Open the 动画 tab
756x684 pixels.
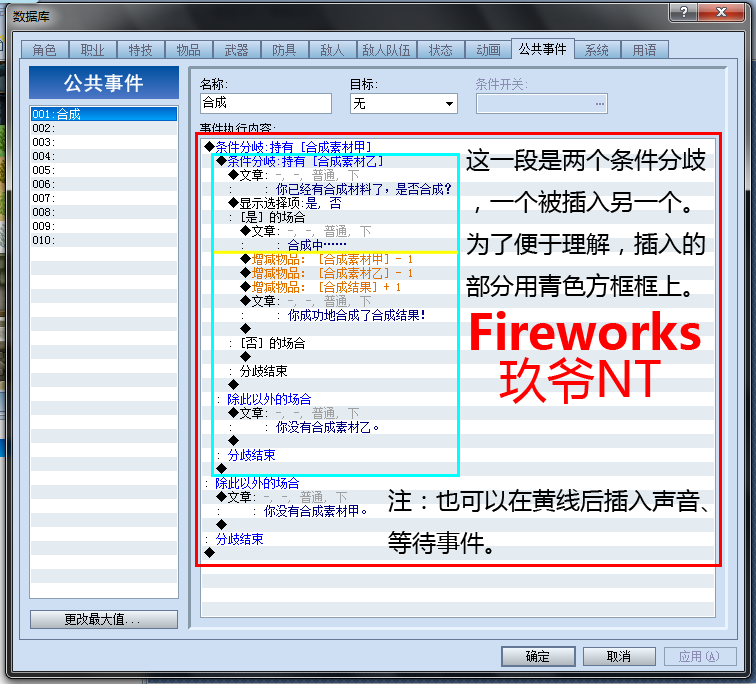click(x=488, y=50)
